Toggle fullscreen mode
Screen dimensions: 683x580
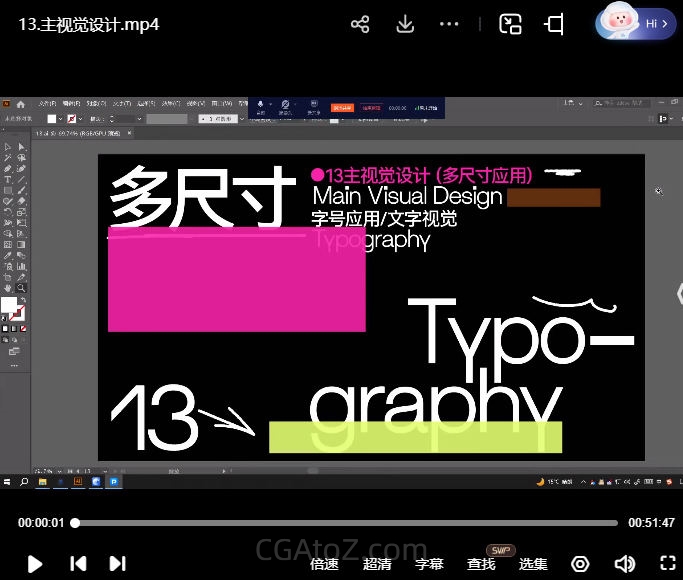click(667, 563)
